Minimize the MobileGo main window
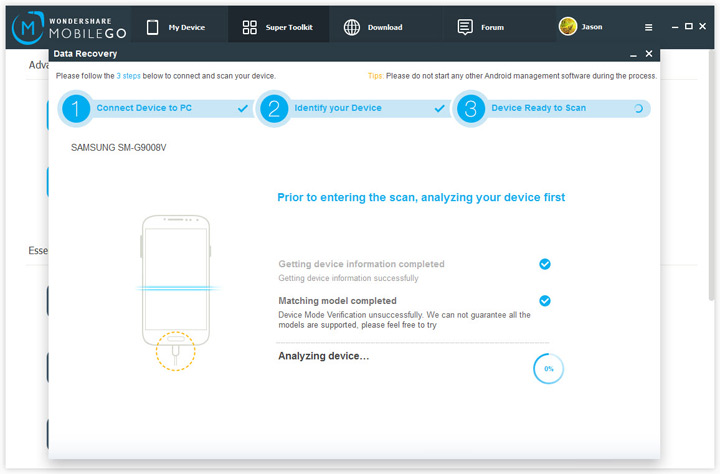720x474 pixels. (x=675, y=27)
